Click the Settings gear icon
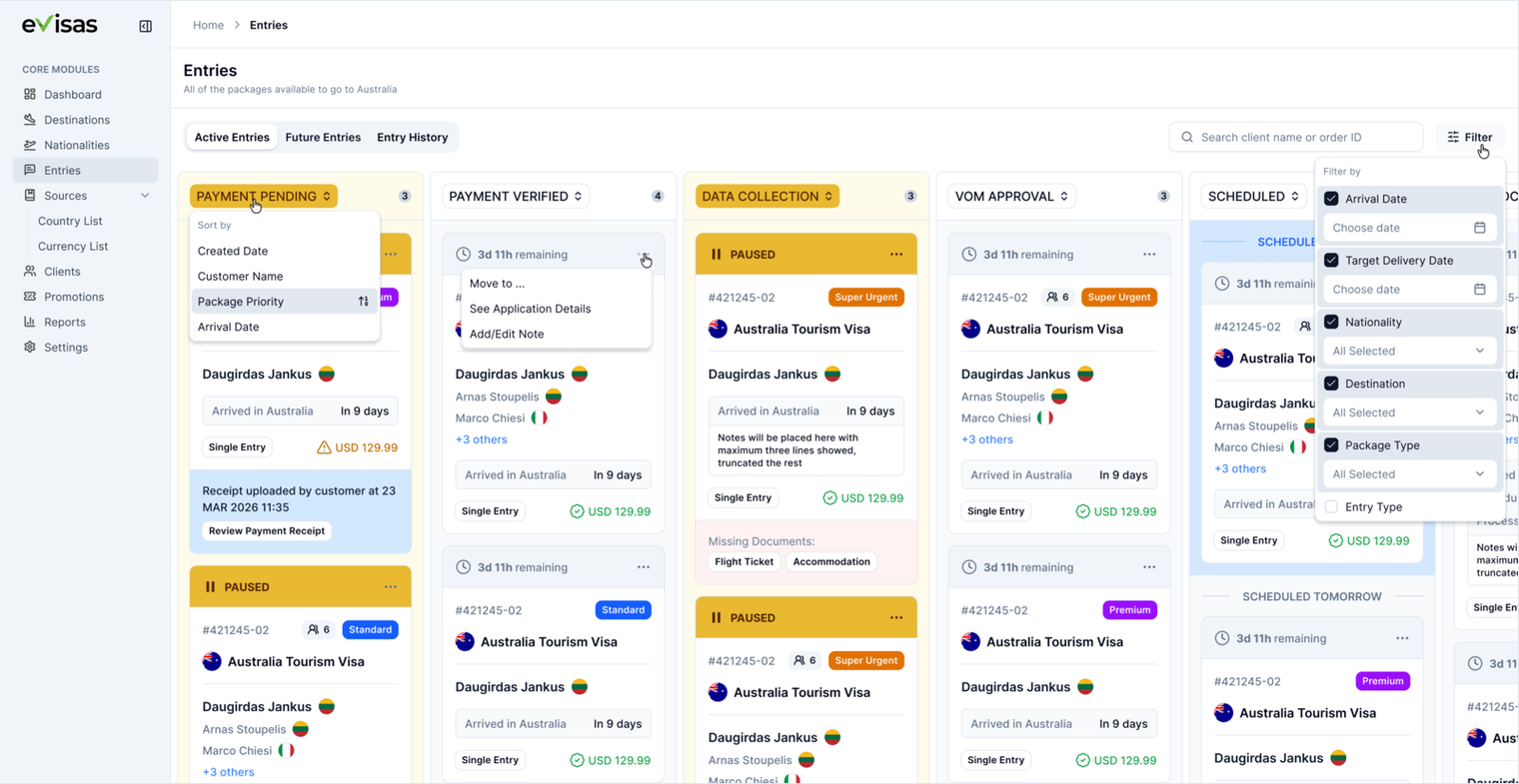The height and width of the screenshot is (784, 1519). tap(30, 348)
